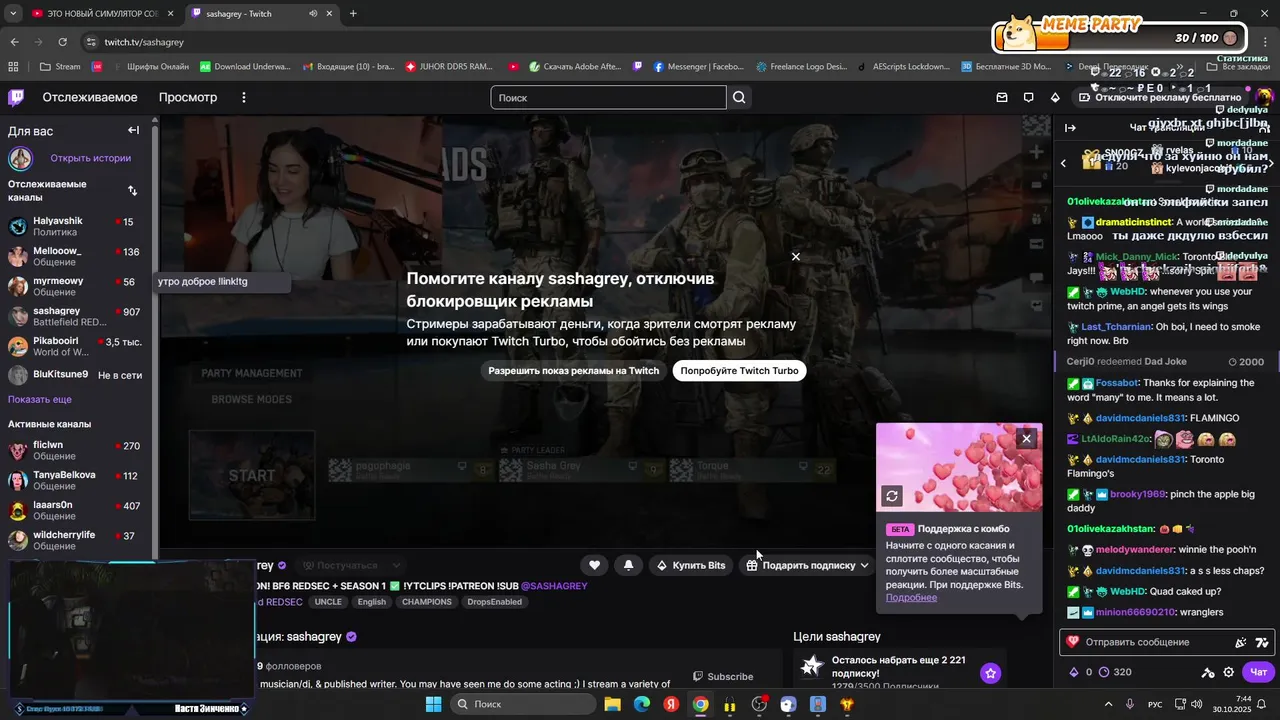Open the Bits icon inside message field
This screenshot has width=1280, height=720.
[1241, 642]
